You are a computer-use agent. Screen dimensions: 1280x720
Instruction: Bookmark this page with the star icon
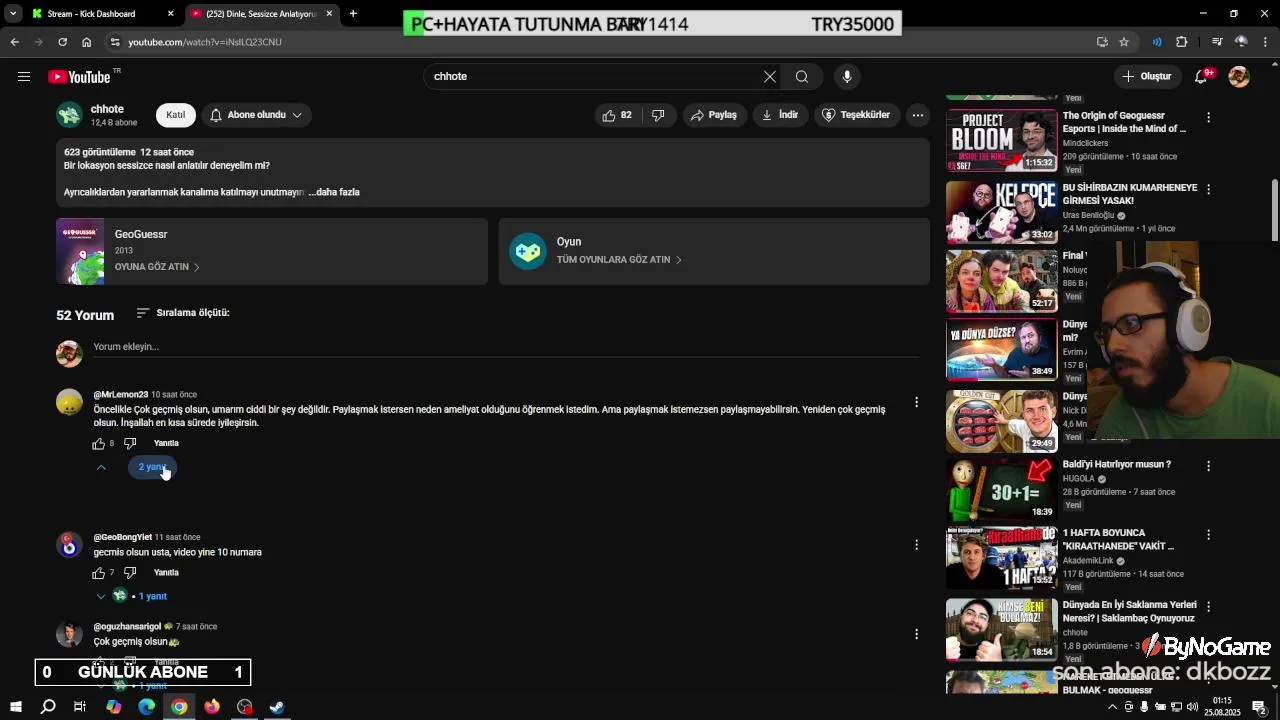[1124, 42]
